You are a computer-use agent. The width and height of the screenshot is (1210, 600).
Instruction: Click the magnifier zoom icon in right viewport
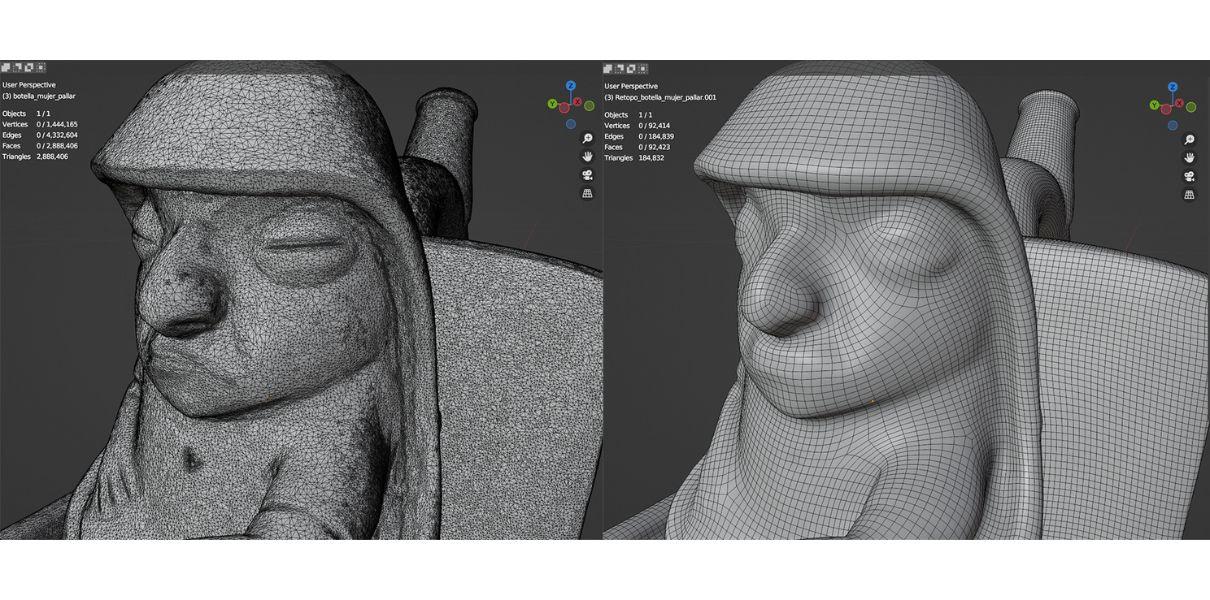[1189, 140]
